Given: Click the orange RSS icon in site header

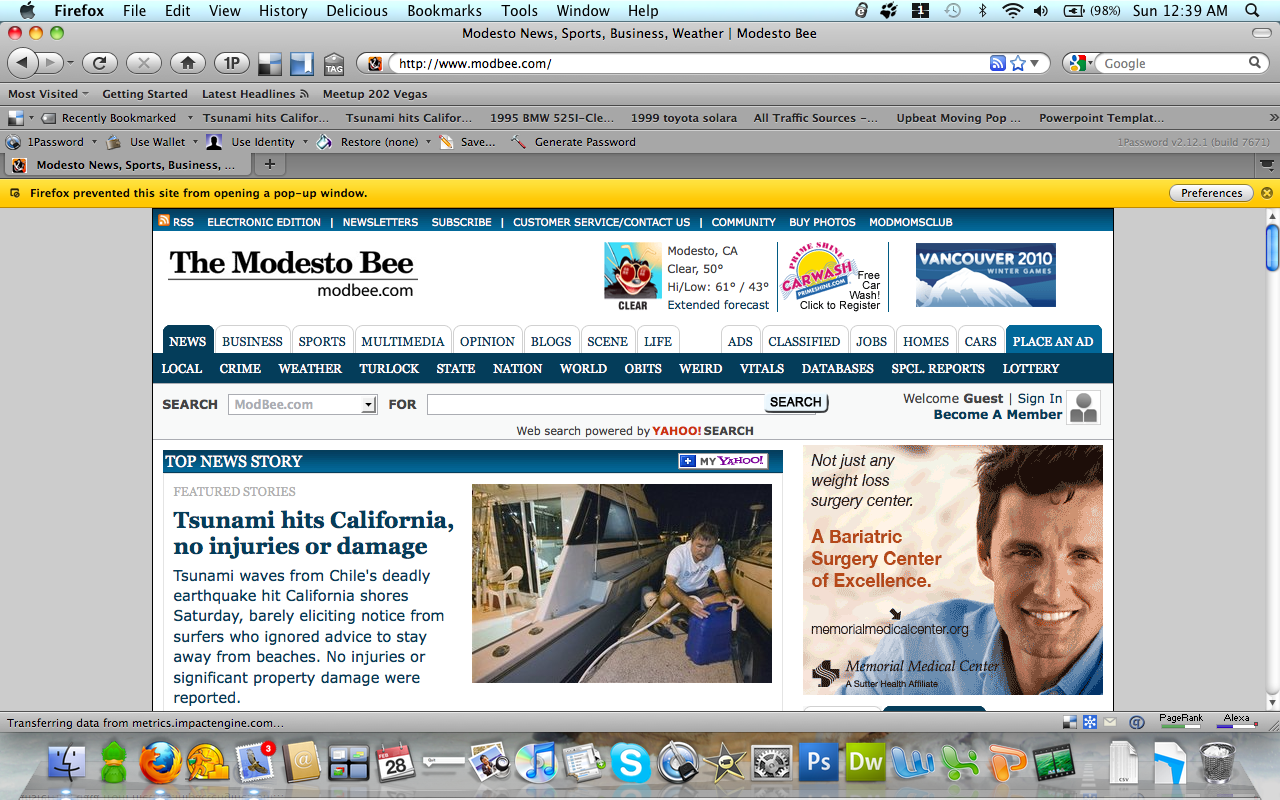Looking at the screenshot, I should 164,221.
